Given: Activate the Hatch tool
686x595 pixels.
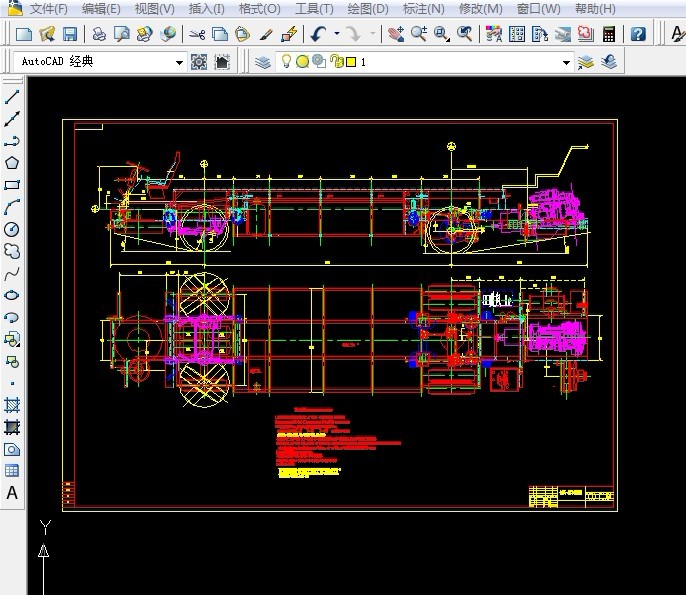Looking at the screenshot, I should pos(12,405).
